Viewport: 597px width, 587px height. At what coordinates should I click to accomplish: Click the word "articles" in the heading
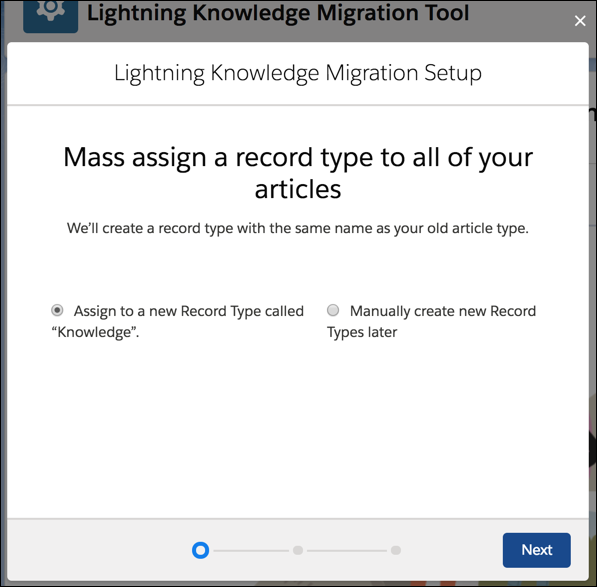click(298, 189)
